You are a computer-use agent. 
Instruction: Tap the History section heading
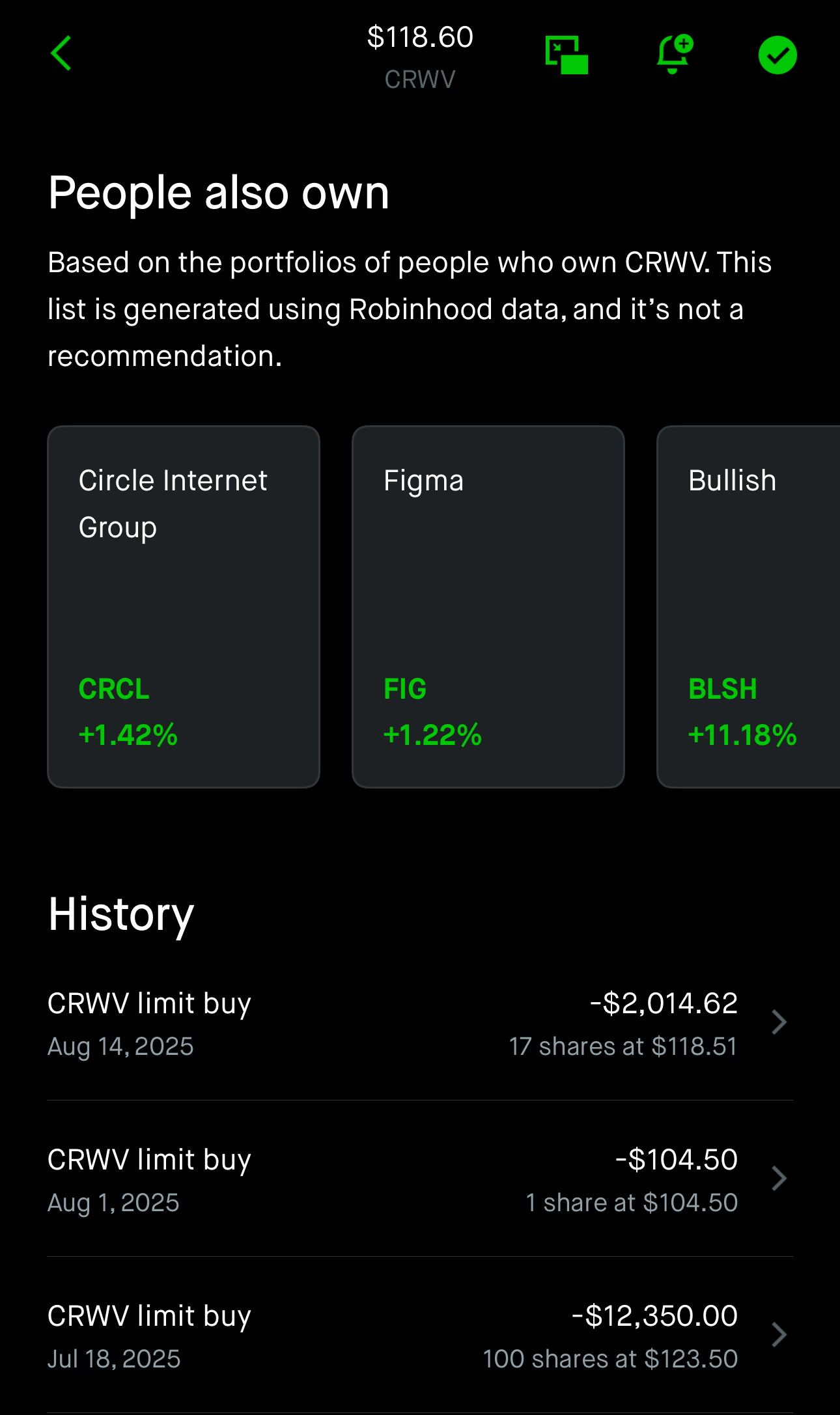pyautogui.click(x=121, y=914)
